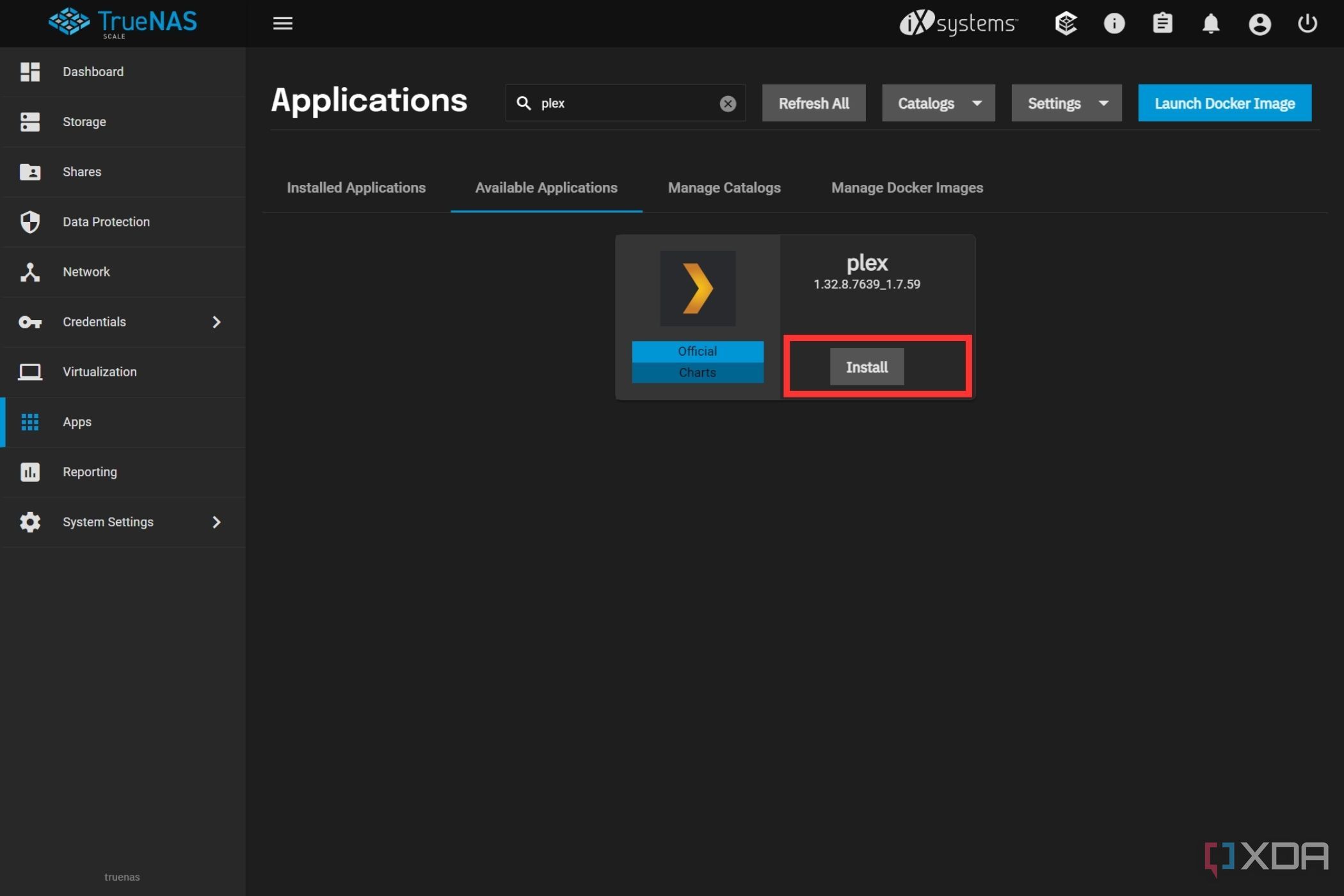This screenshot has width=1344, height=896.
Task: Click Launch Docker Image button
Action: click(x=1224, y=103)
